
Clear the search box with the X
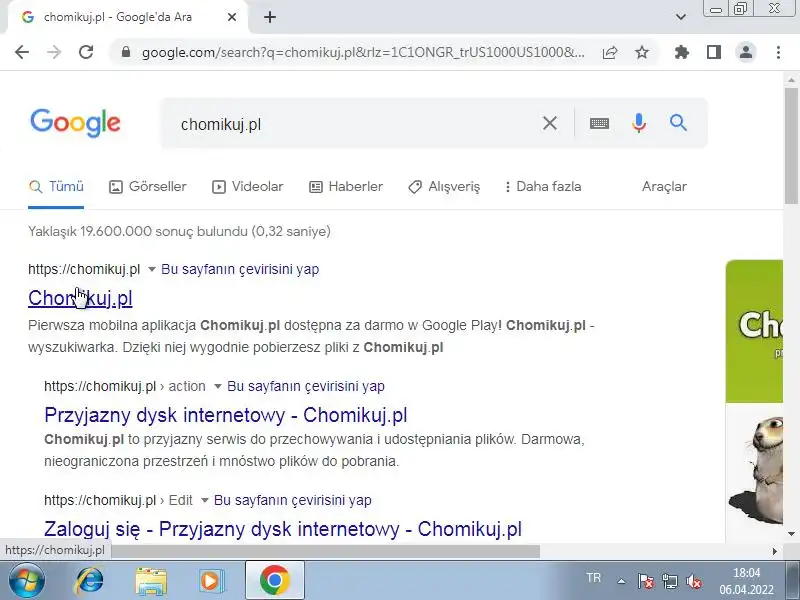pos(549,123)
